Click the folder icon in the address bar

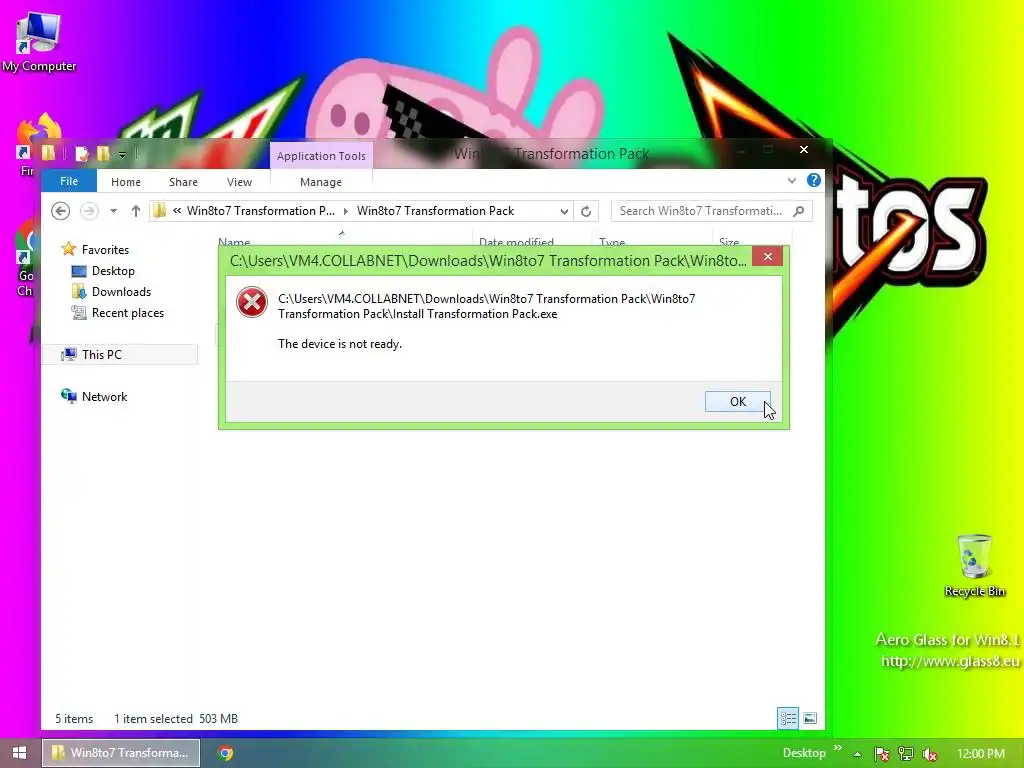(159, 210)
